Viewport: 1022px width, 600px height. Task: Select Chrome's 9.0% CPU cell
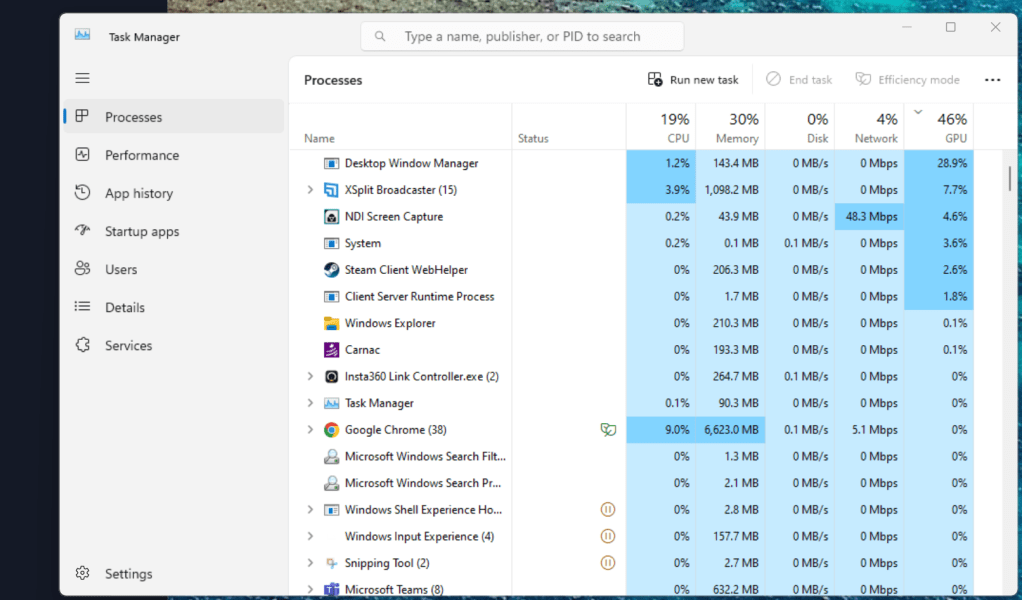pyautogui.click(x=661, y=430)
